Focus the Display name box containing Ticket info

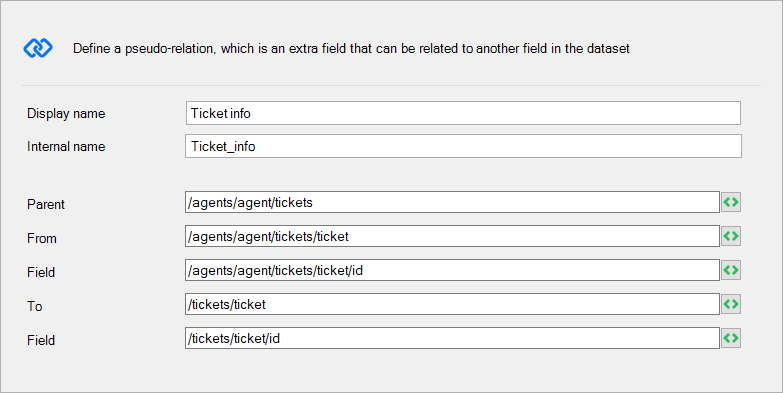463,113
